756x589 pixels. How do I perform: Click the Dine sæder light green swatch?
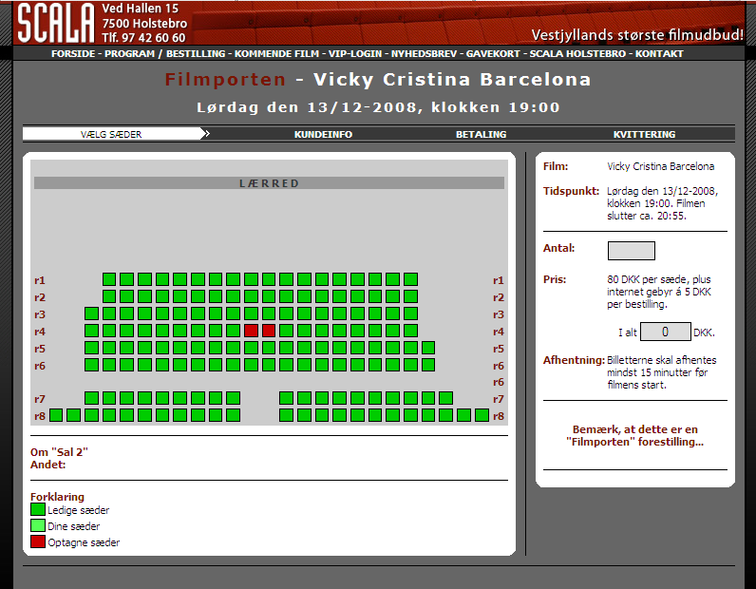pos(38,525)
